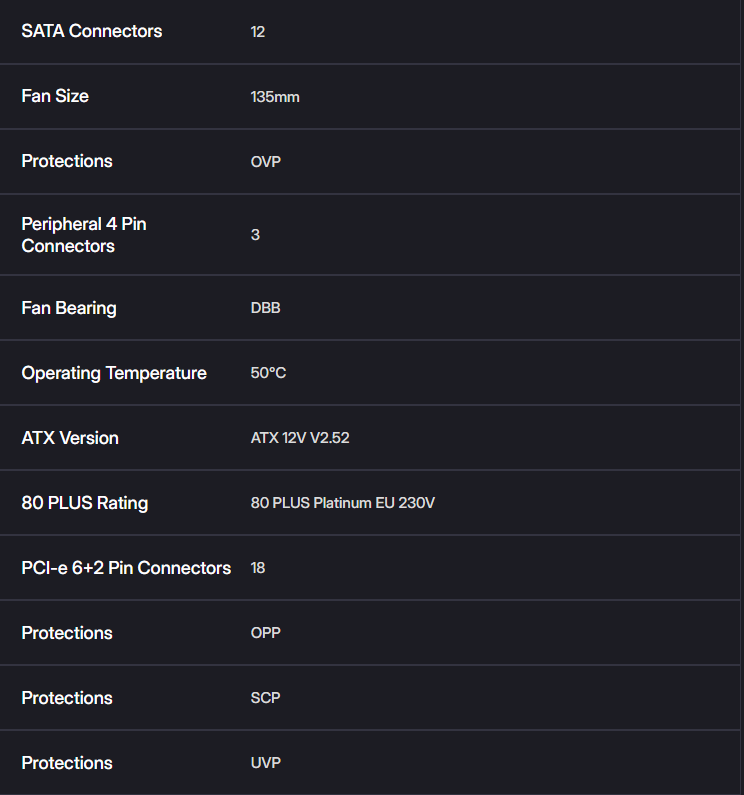The width and height of the screenshot is (744, 795).
Task: Click the 80 PLUS Rating label
Action: tap(85, 503)
